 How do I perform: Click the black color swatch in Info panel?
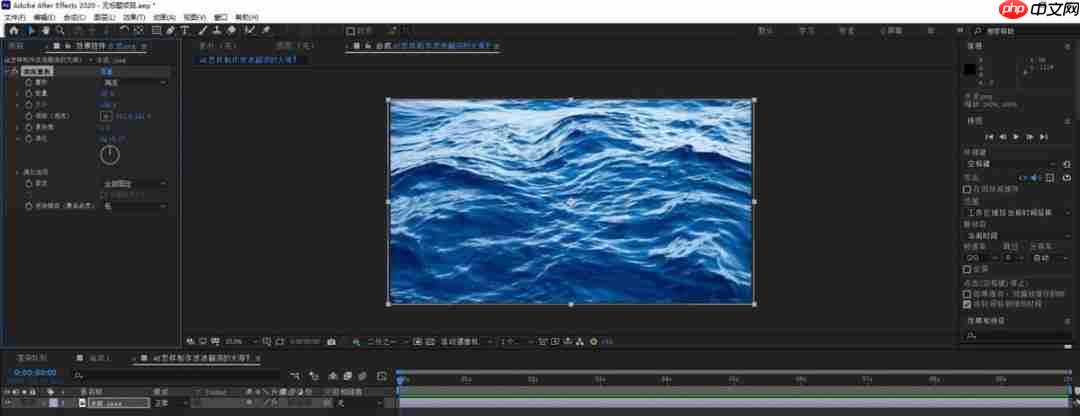pyautogui.click(x=970, y=69)
